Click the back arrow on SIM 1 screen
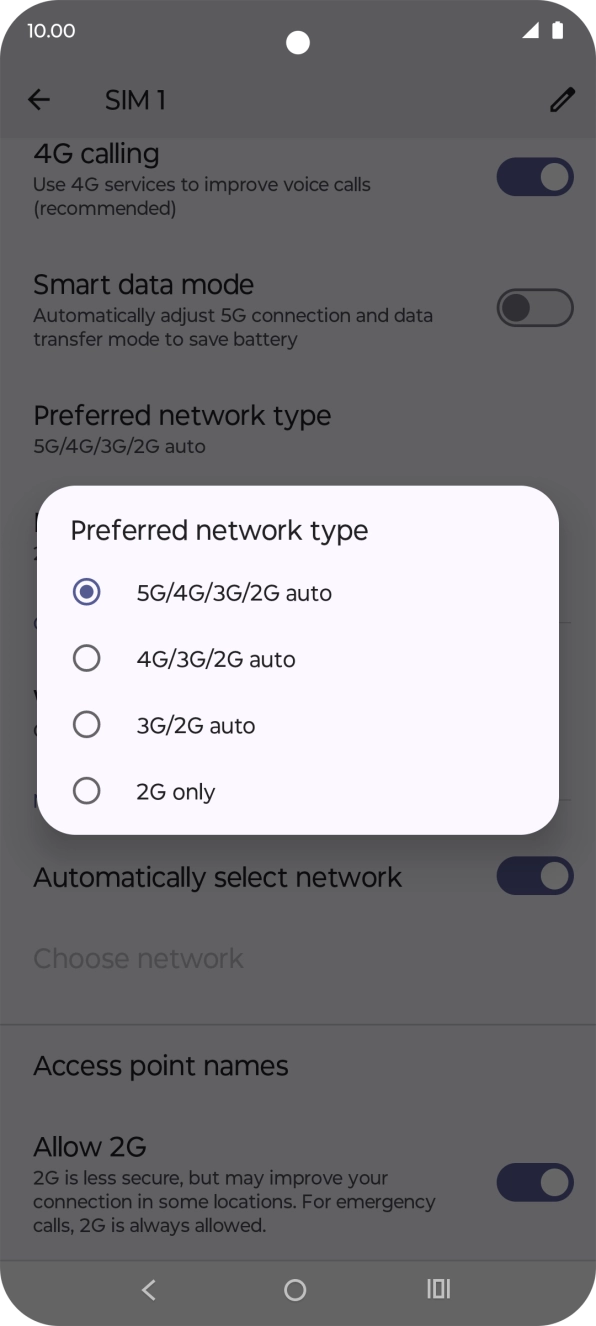Image resolution: width=596 pixels, height=1326 pixels. click(38, 99)
